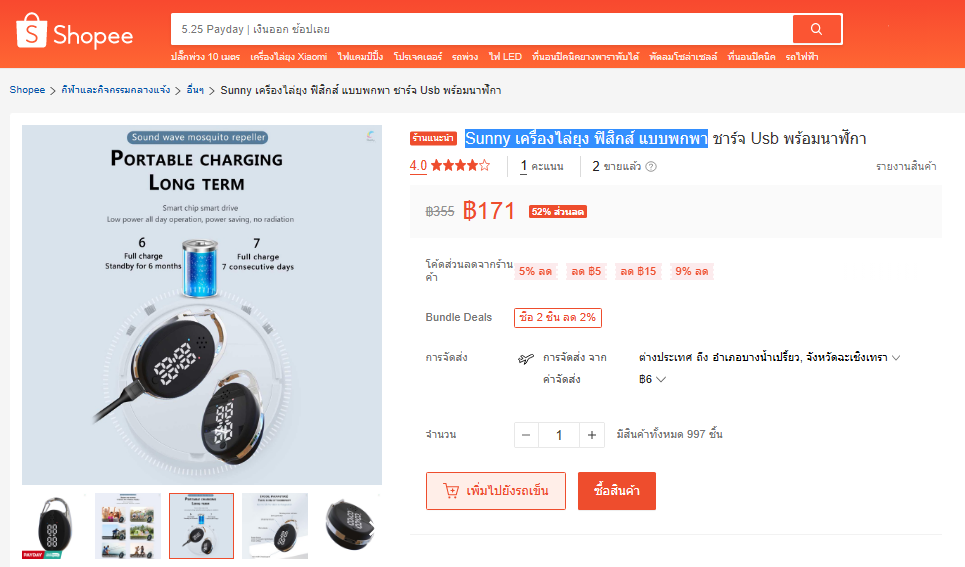Click the Shopee logo in header

[x=74, y=31]
